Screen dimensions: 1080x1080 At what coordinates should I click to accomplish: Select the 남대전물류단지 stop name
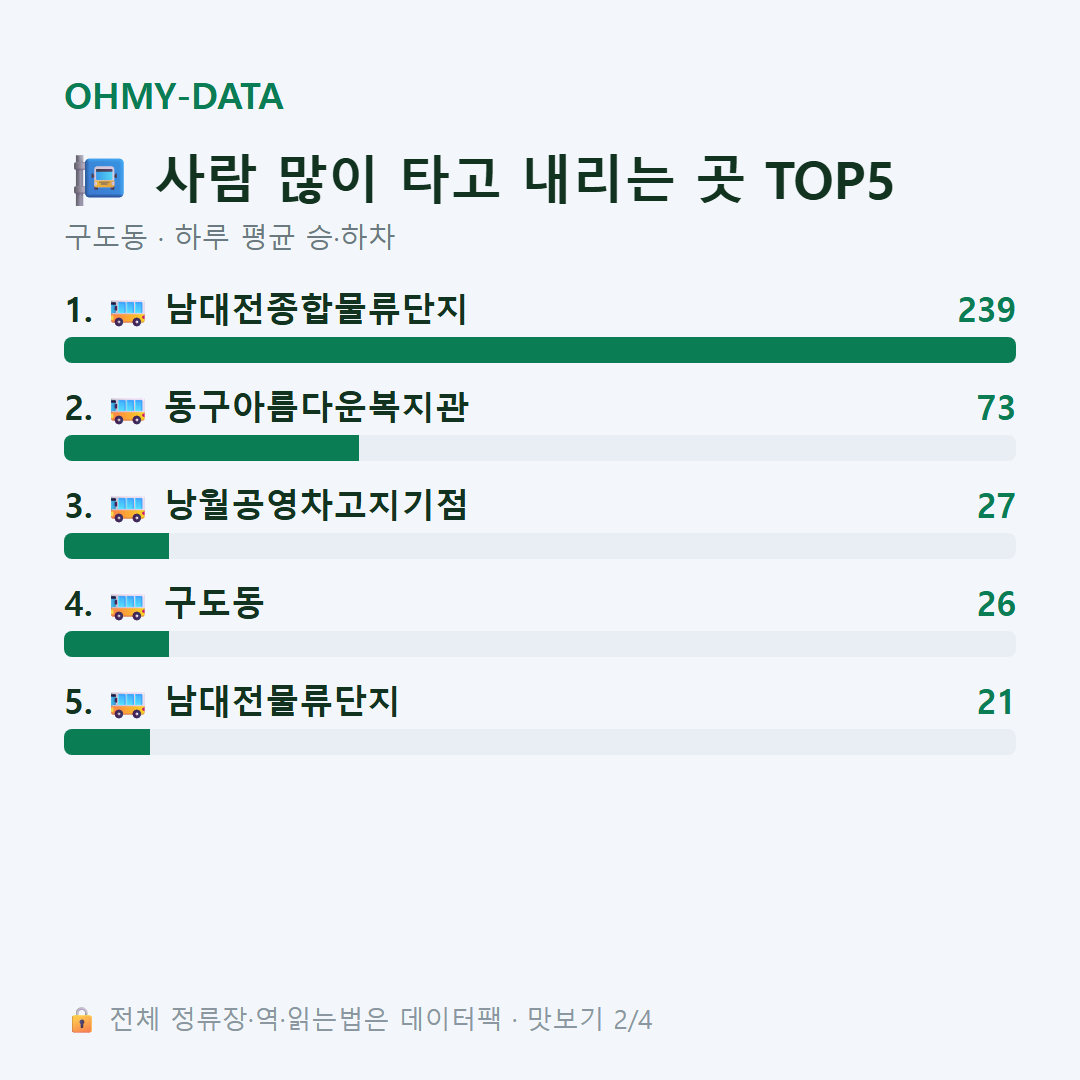point(282,701)
